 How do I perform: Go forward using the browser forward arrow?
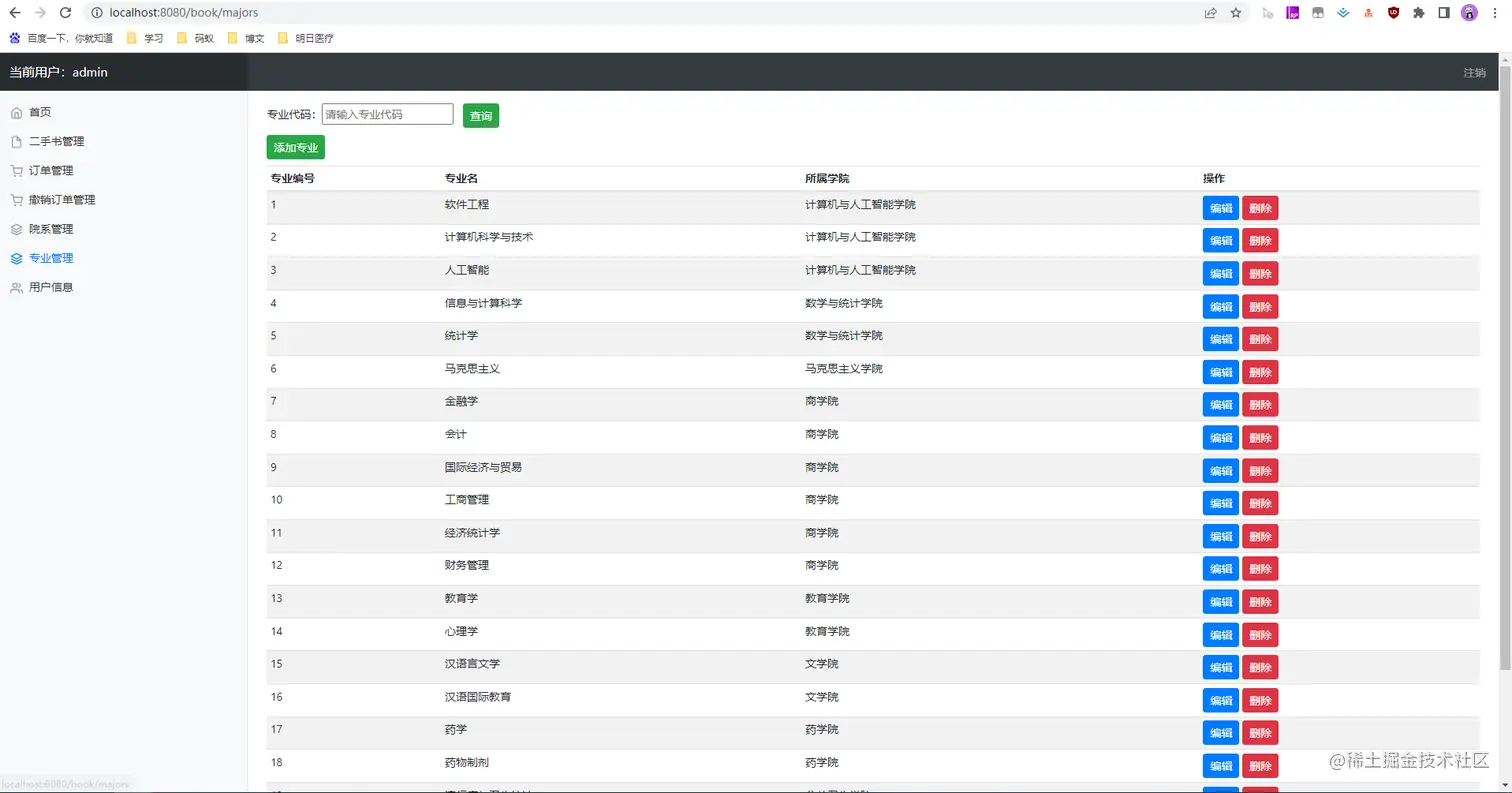(x=39, y=13)
